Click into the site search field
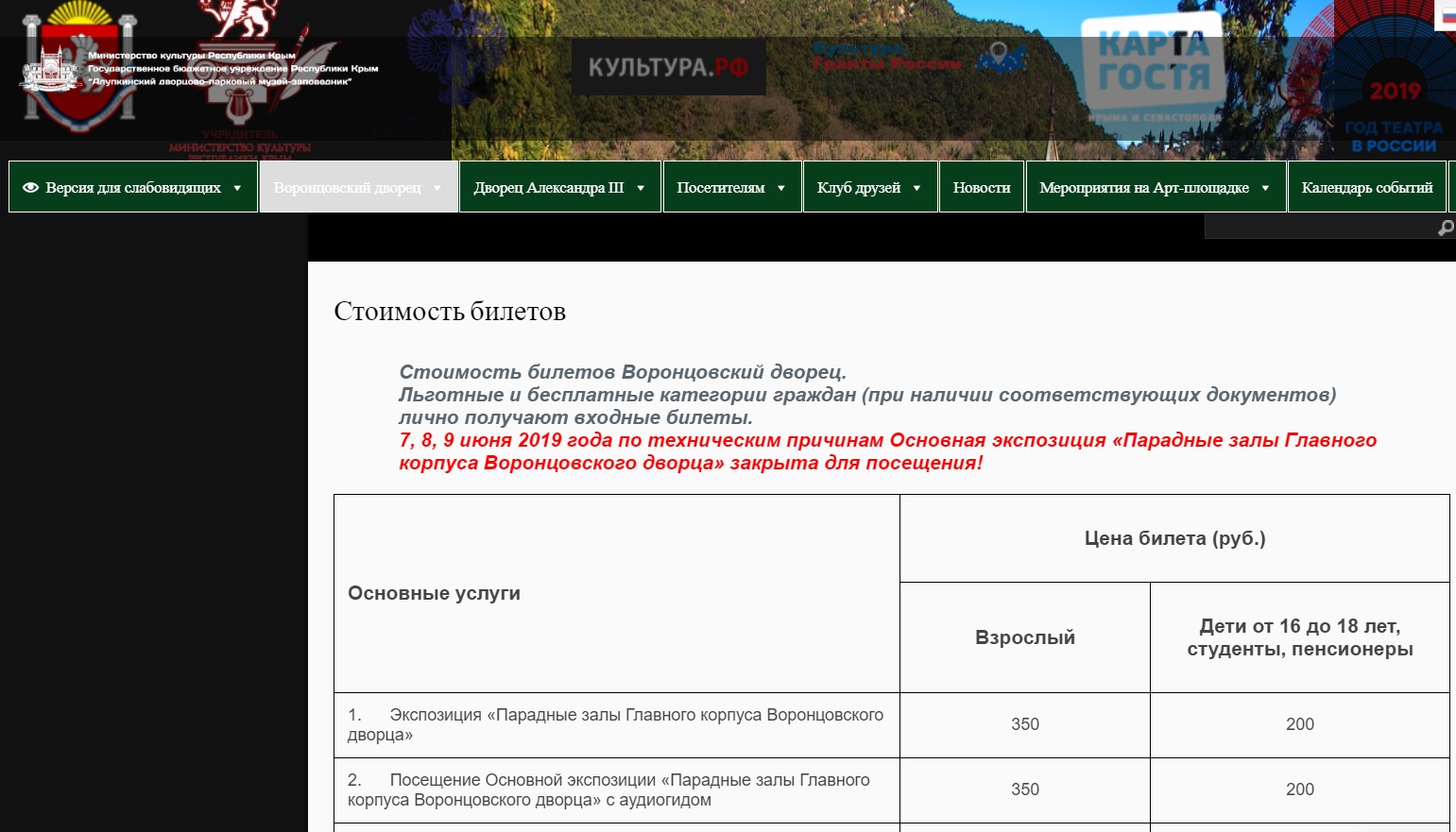 coord(1319,228)
